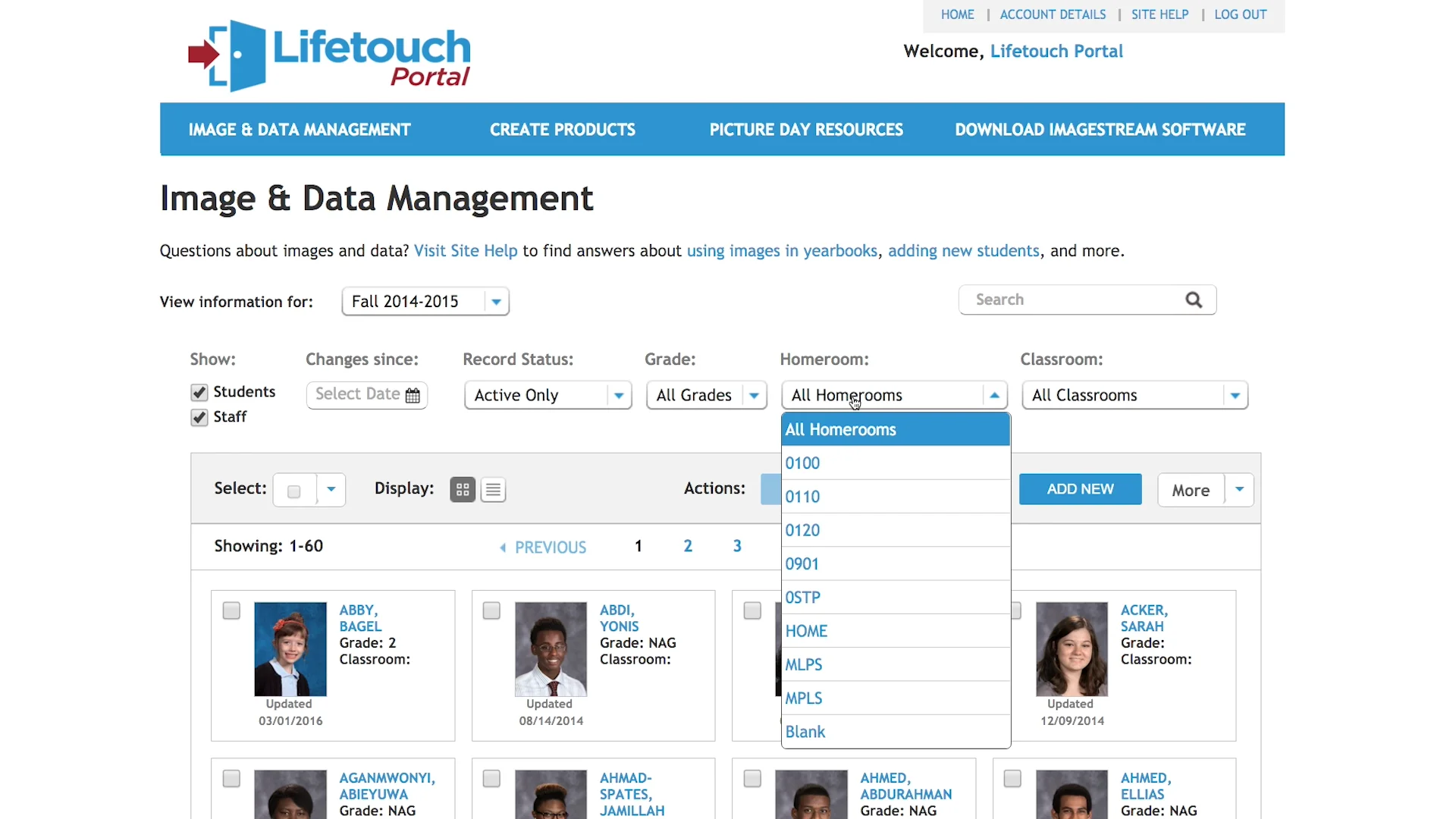Open AHMED, ELLIAS name link
1456x819 pixels.
[1146, 786]
